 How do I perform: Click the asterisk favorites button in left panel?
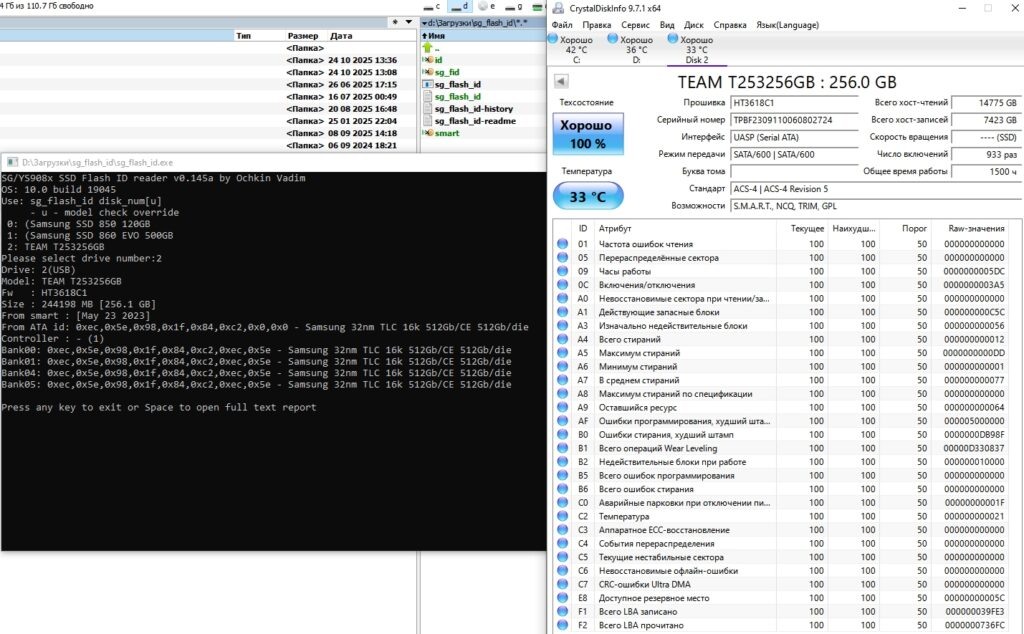click(394, 22)
